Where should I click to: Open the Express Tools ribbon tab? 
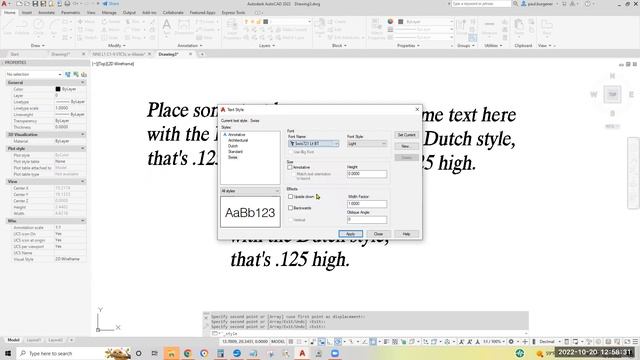(233, 13)
